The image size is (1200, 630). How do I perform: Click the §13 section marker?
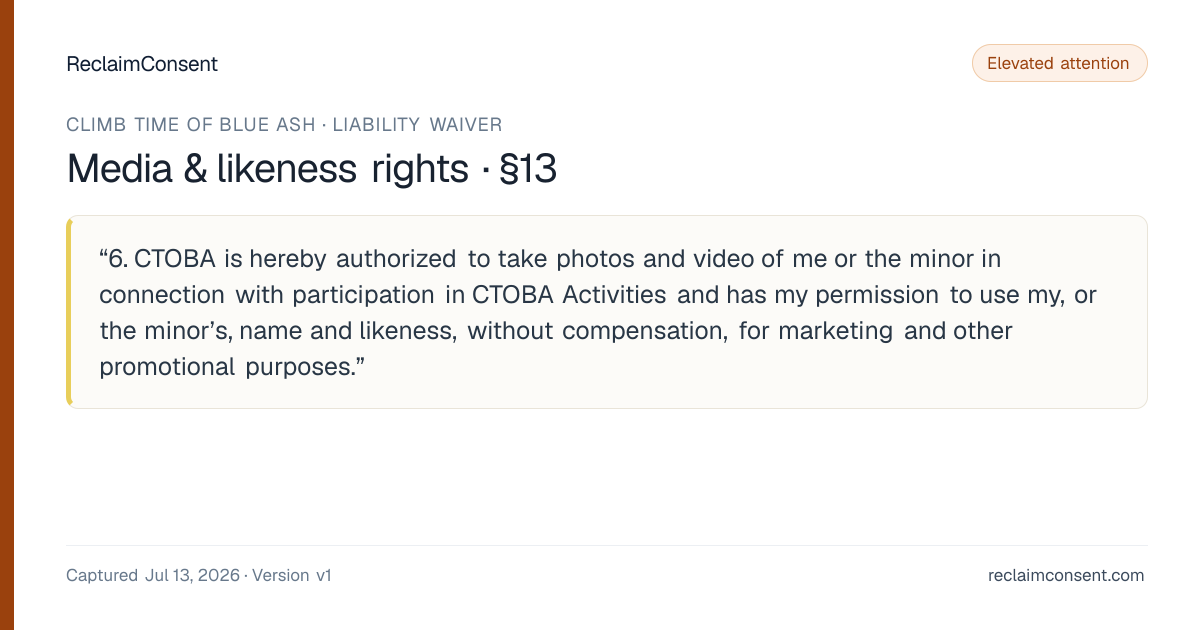pyautogui.click(x=527, y=169)
